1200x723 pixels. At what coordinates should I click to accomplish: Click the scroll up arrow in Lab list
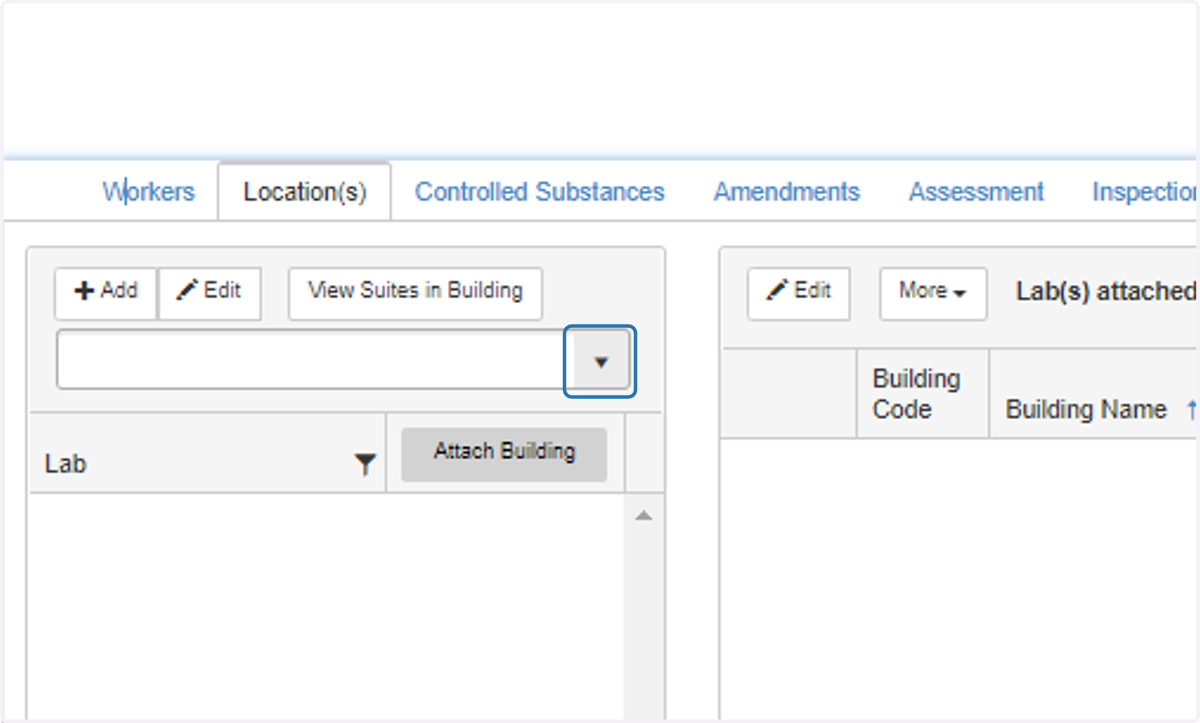coord(644,516)
